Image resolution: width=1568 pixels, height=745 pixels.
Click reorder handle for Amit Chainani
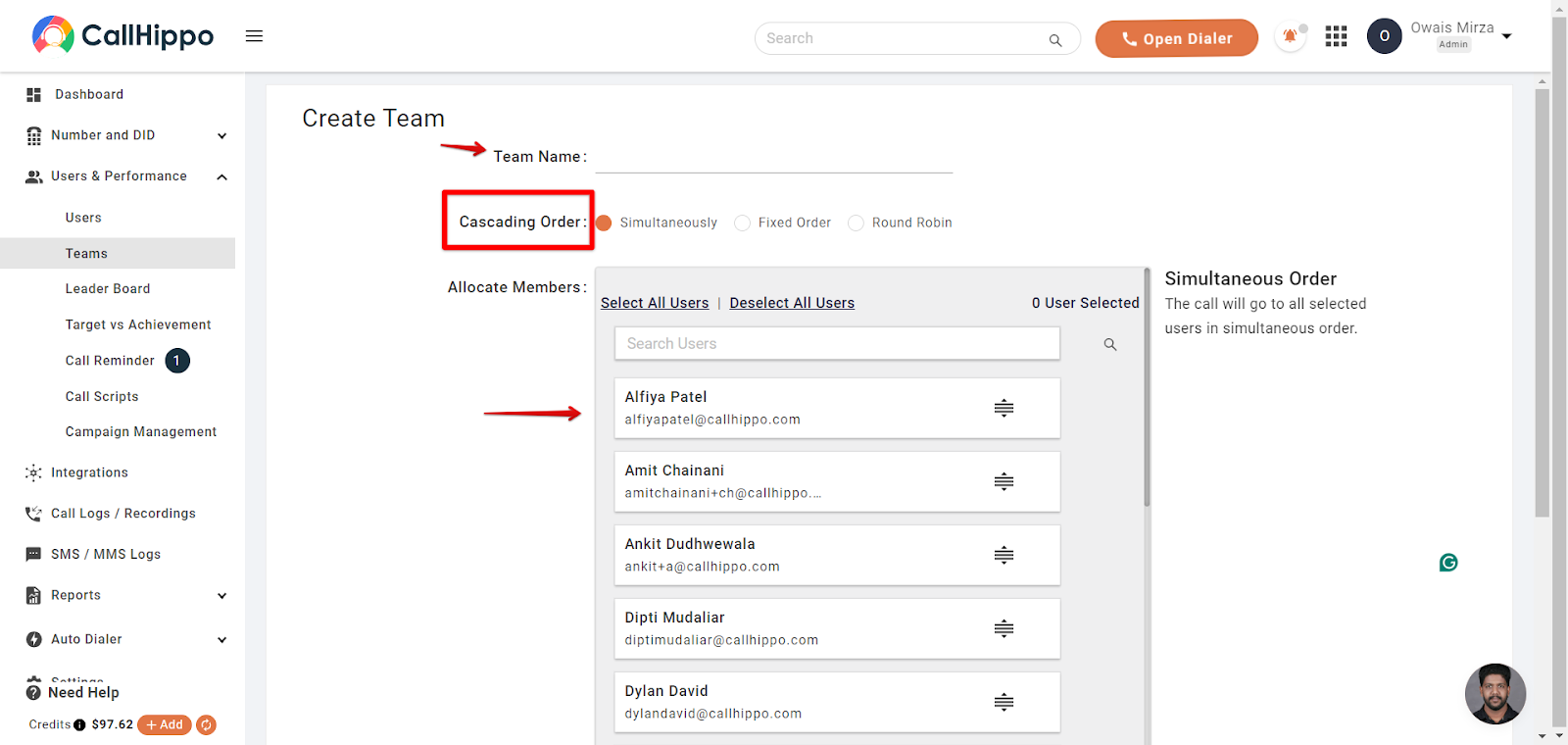pos(1004,481)
